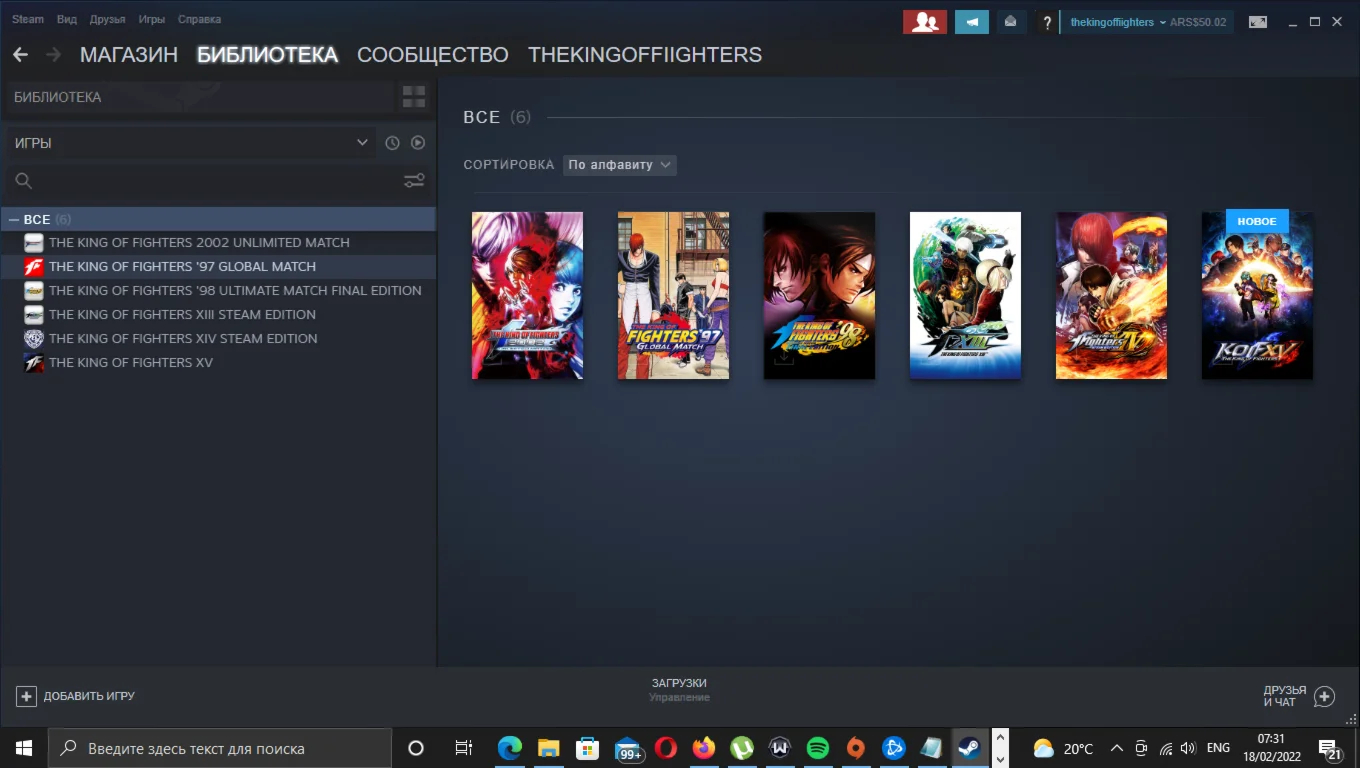This screenshot has width=1360, height=768.
Task: Click KOF XIV cover art
Action: pos(1111,295)
